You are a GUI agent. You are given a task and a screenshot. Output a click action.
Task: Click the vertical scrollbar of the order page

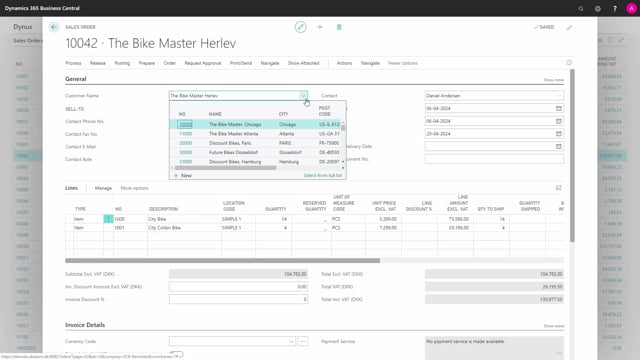point(572,155)
